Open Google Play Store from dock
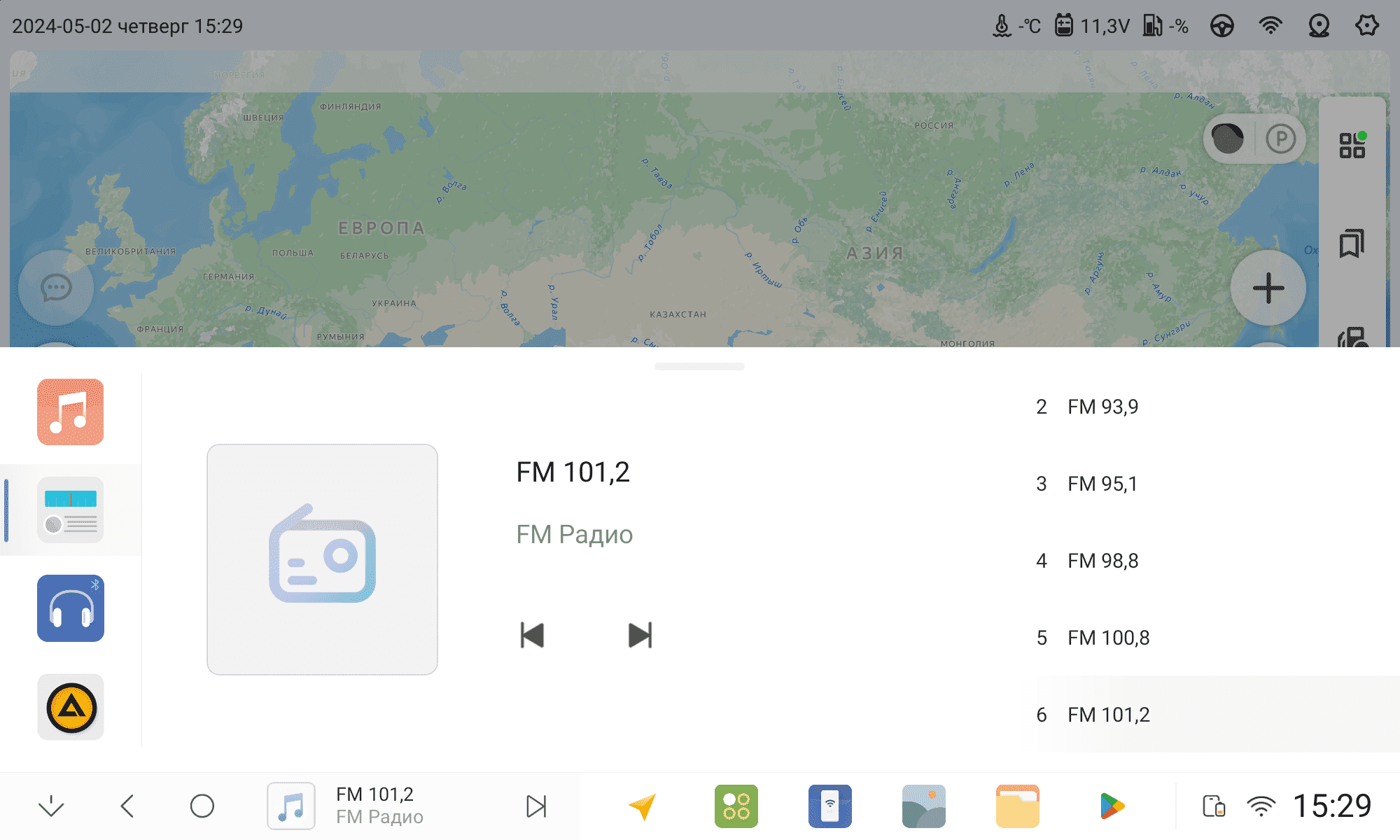 tap(1111, 806)
